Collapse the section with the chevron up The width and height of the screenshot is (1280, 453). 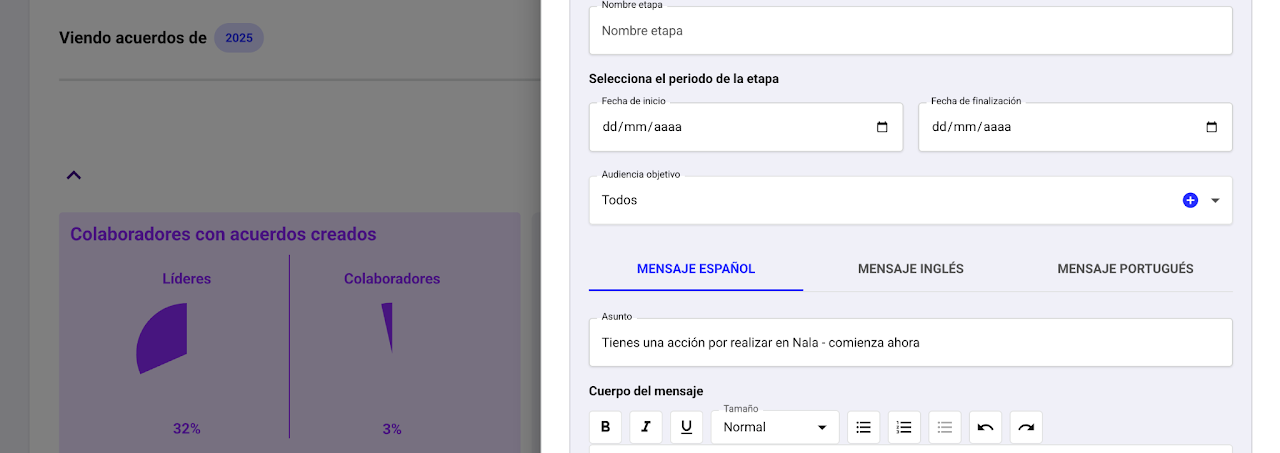click(73, 175)
